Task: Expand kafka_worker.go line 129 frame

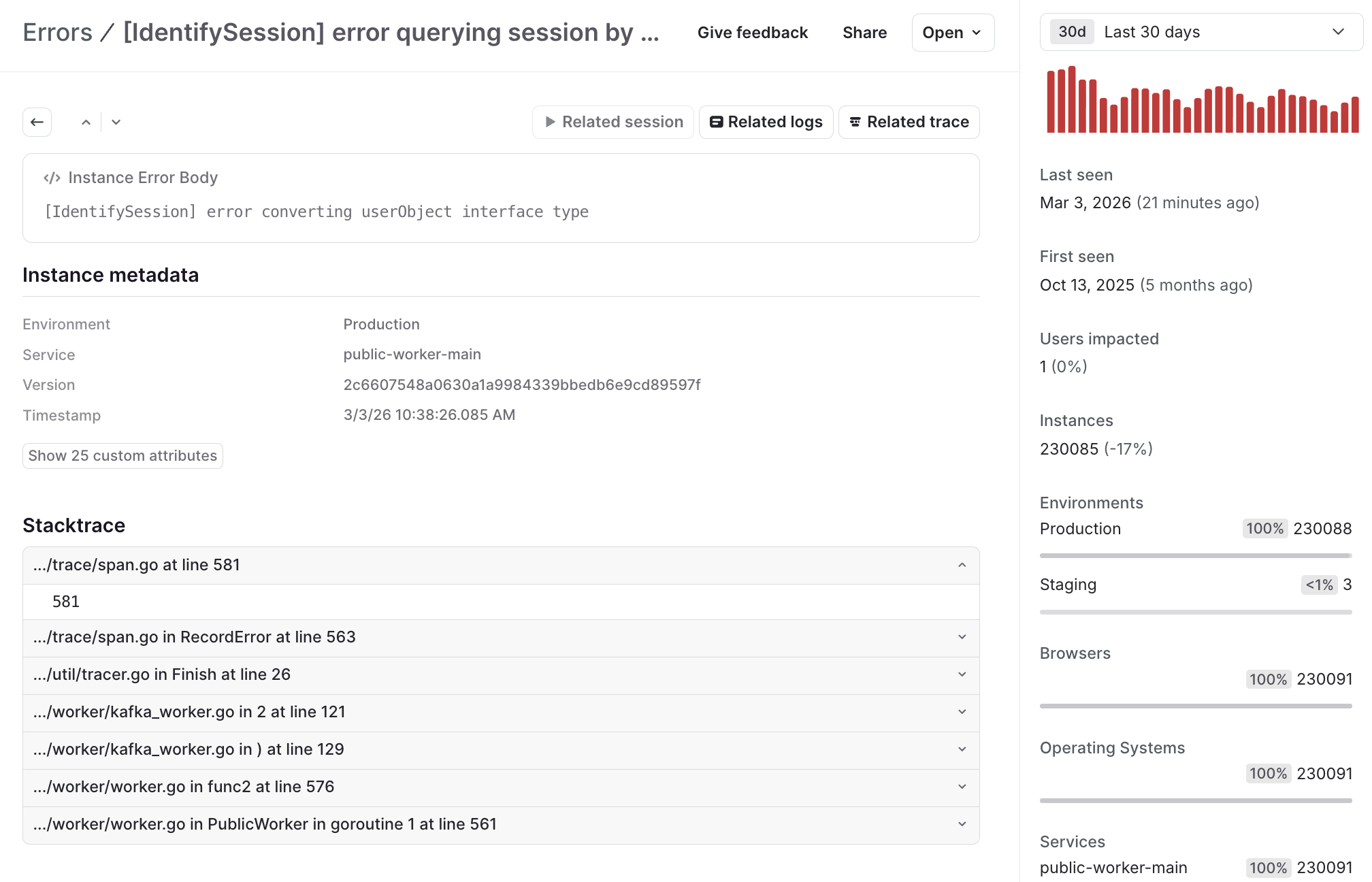Action: coord(962,749)
